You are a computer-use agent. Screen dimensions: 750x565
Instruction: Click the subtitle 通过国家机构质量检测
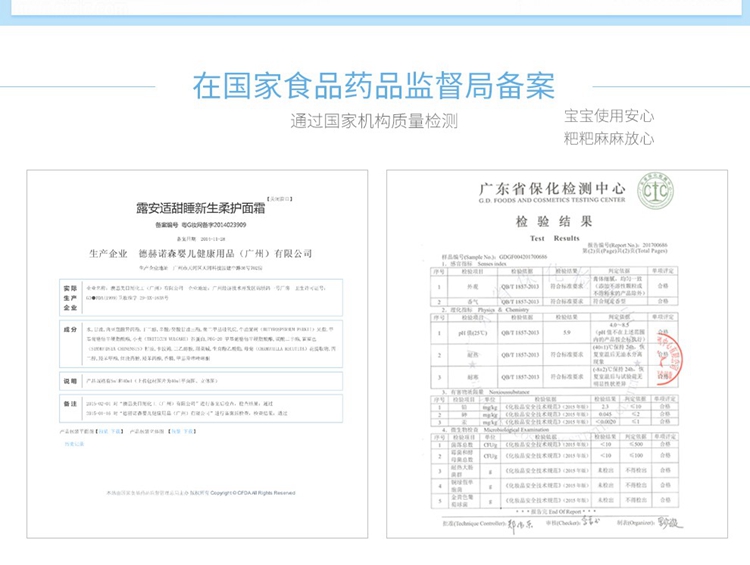(373, 122)
